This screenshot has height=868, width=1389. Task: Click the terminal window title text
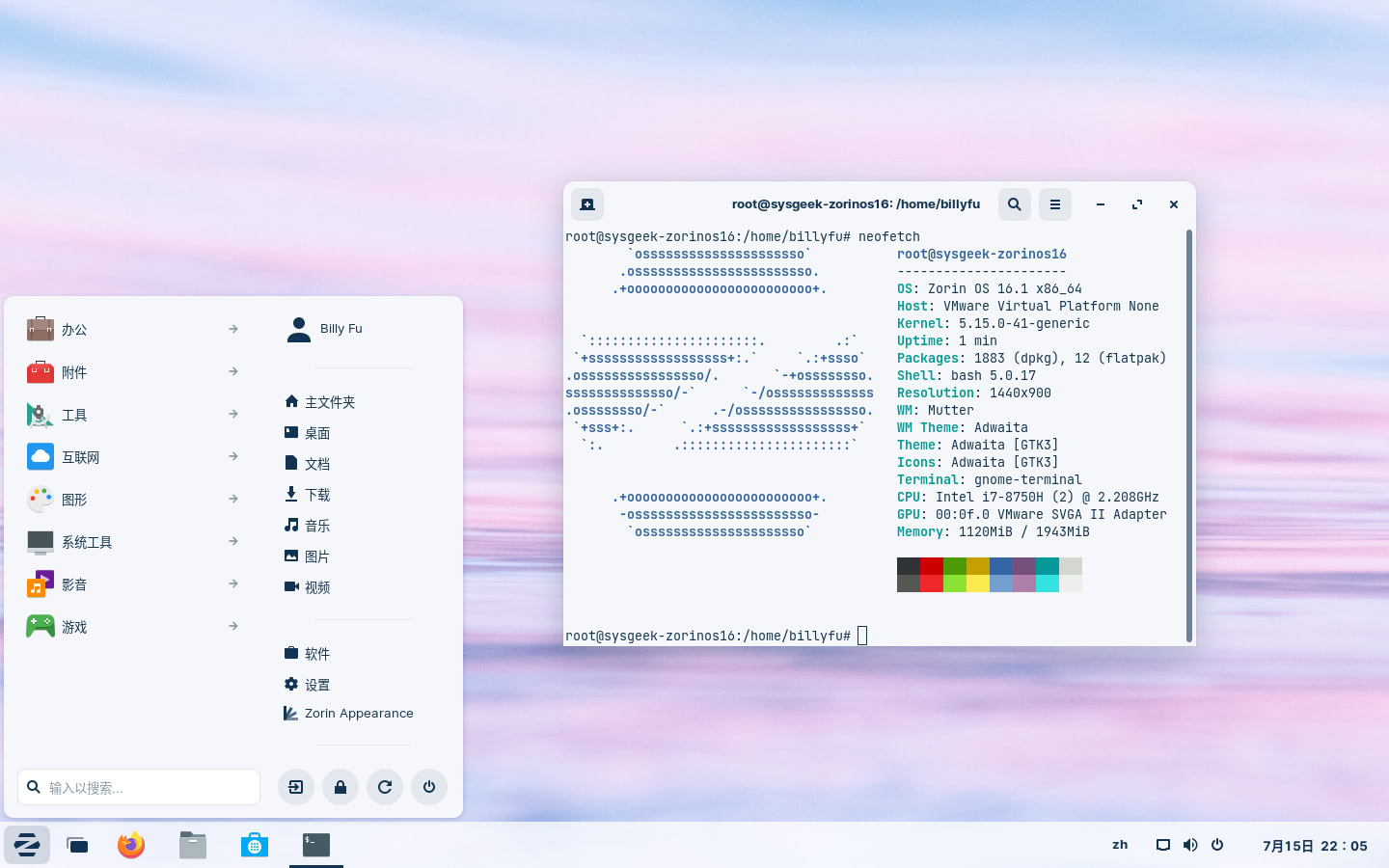[856, 204]
